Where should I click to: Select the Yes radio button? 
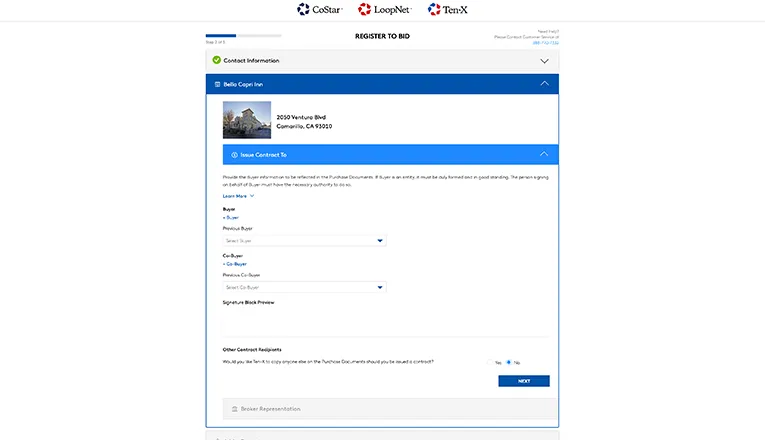tap(489, 362)
